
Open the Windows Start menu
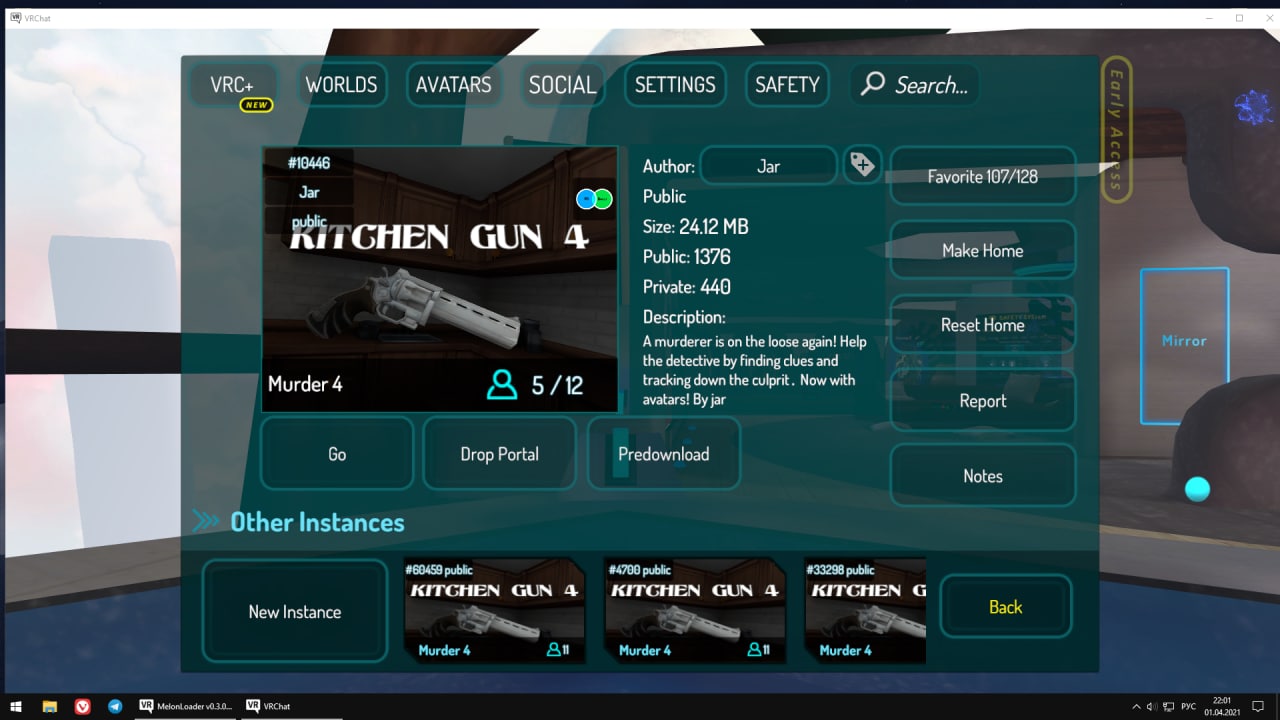click(x=16, y=706)
